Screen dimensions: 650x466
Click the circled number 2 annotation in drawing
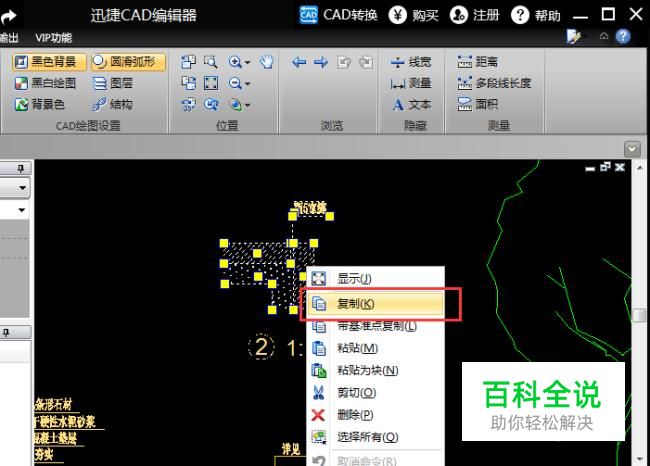(x=261, y=347)
